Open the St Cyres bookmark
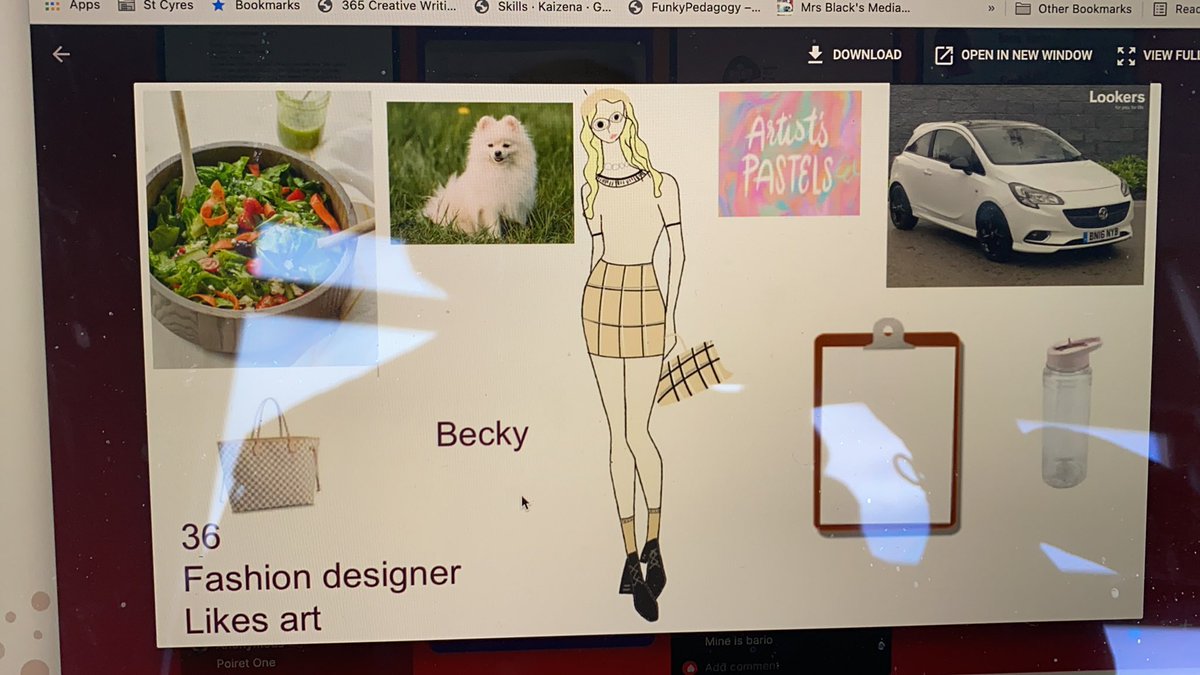1200x675 pixels. [156, 6]
